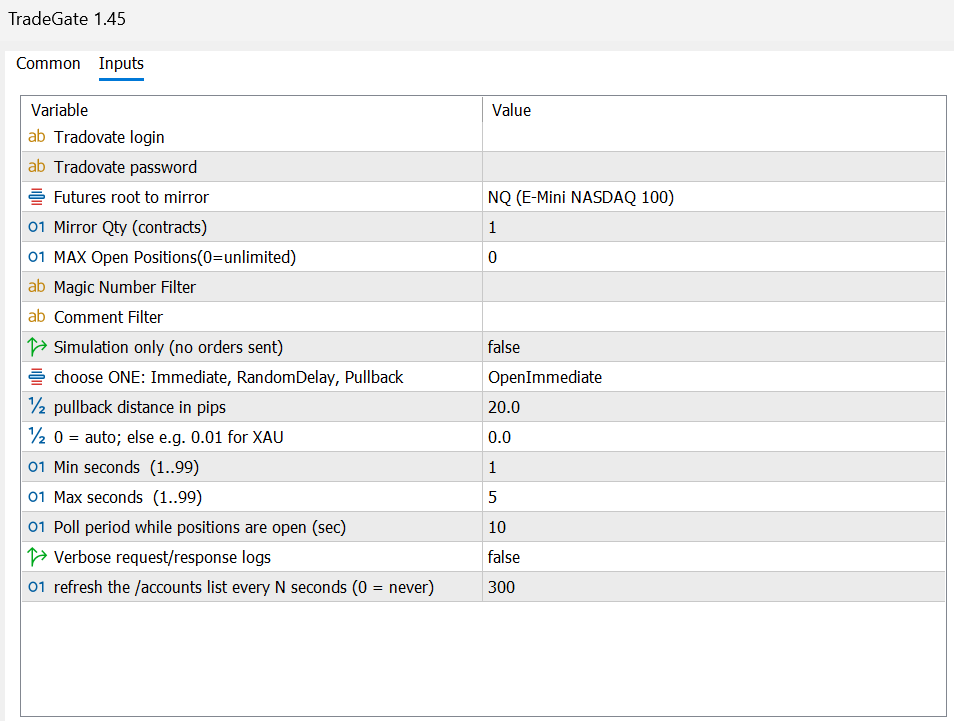The image size is (954, 721).
Task: Click the boolean icon beside Simulation only
Action: 37,347
